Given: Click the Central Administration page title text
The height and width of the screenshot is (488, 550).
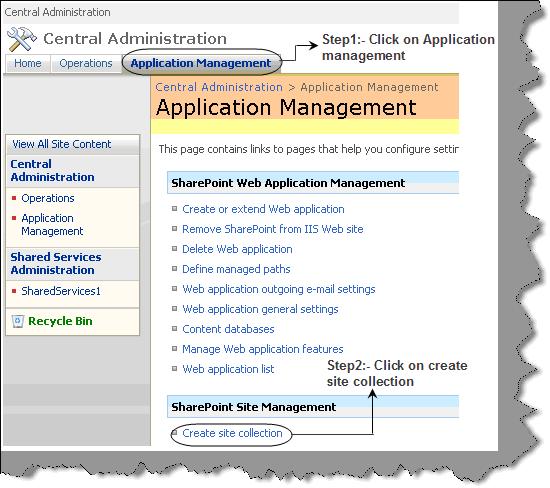Looking at the screenshot, I should [x=135, y=39].
